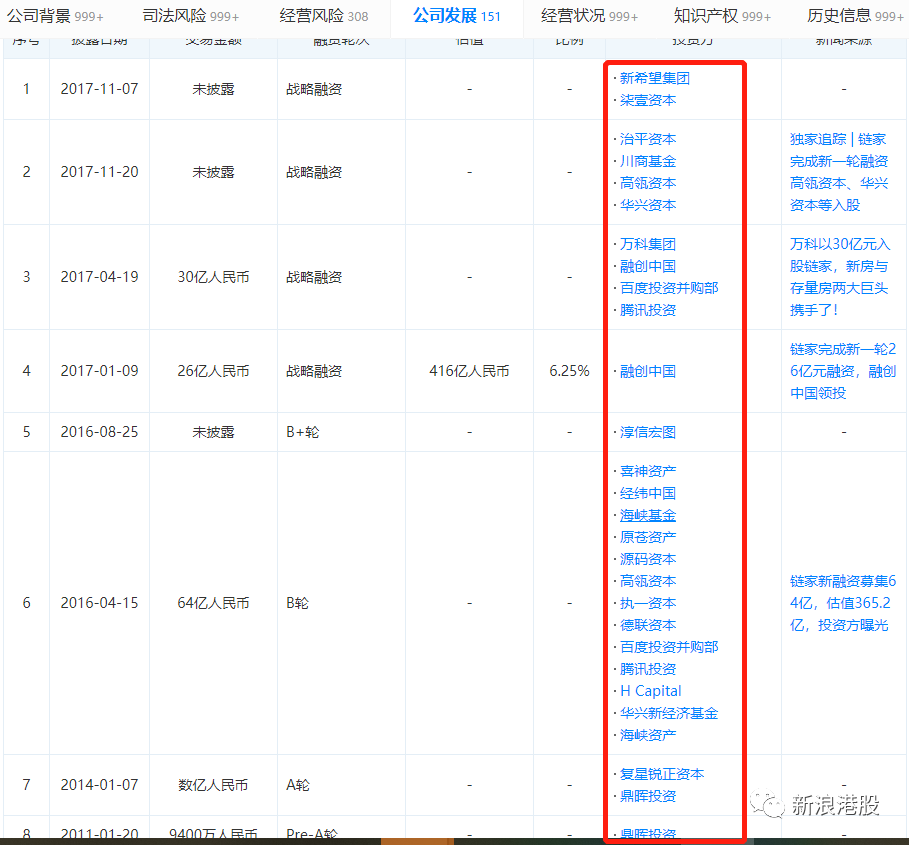909x845 pixels.
Task: Select the amount 64亿人民币
Action: 213,603
